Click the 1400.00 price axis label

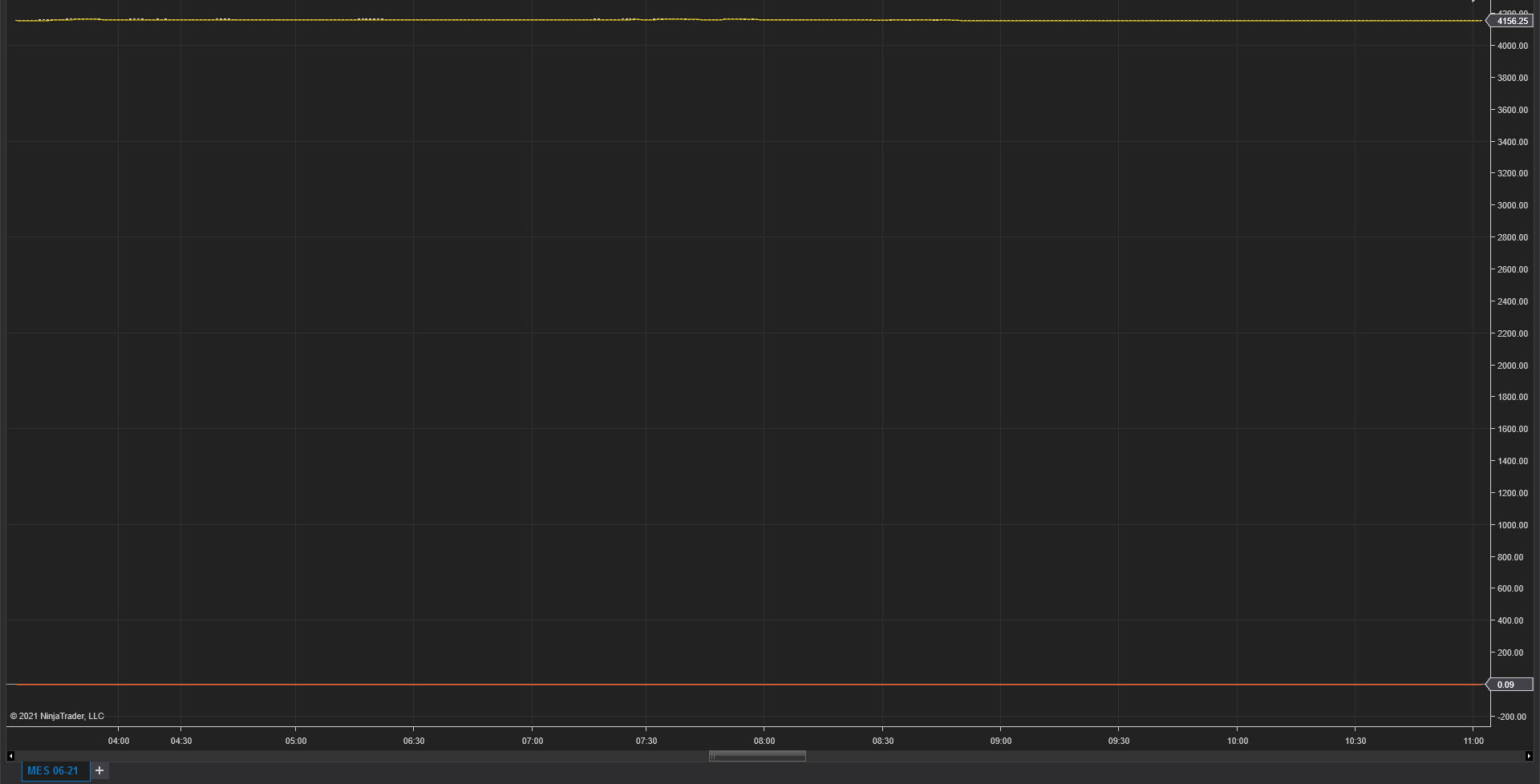coord(1512,461)
